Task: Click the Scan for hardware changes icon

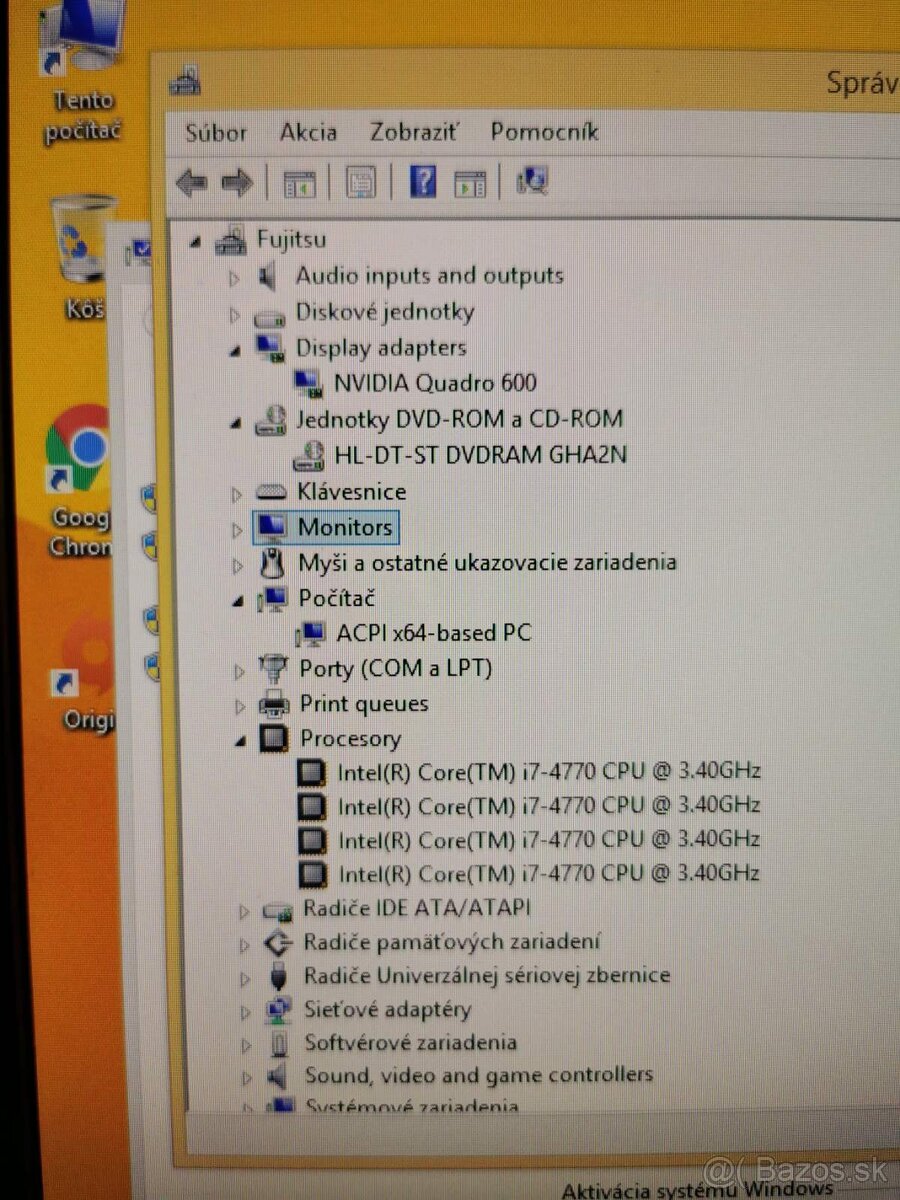Action: [x=531, y=182]
